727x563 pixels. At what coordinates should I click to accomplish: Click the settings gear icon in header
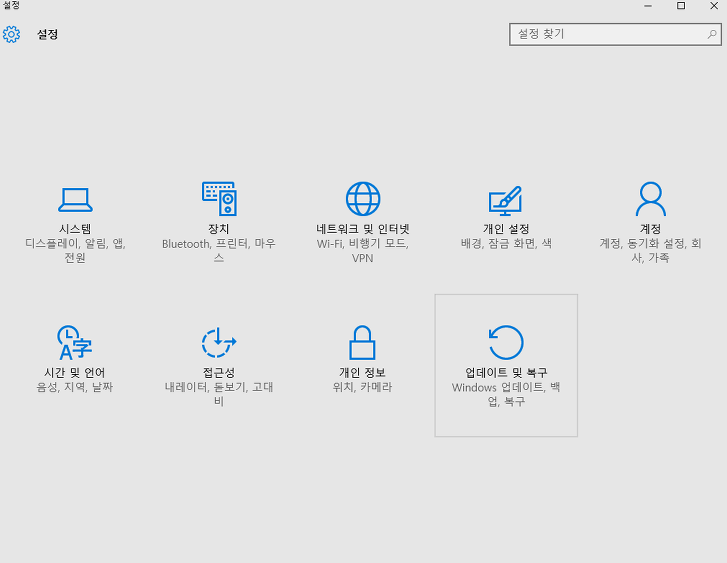tap(11, 34)
